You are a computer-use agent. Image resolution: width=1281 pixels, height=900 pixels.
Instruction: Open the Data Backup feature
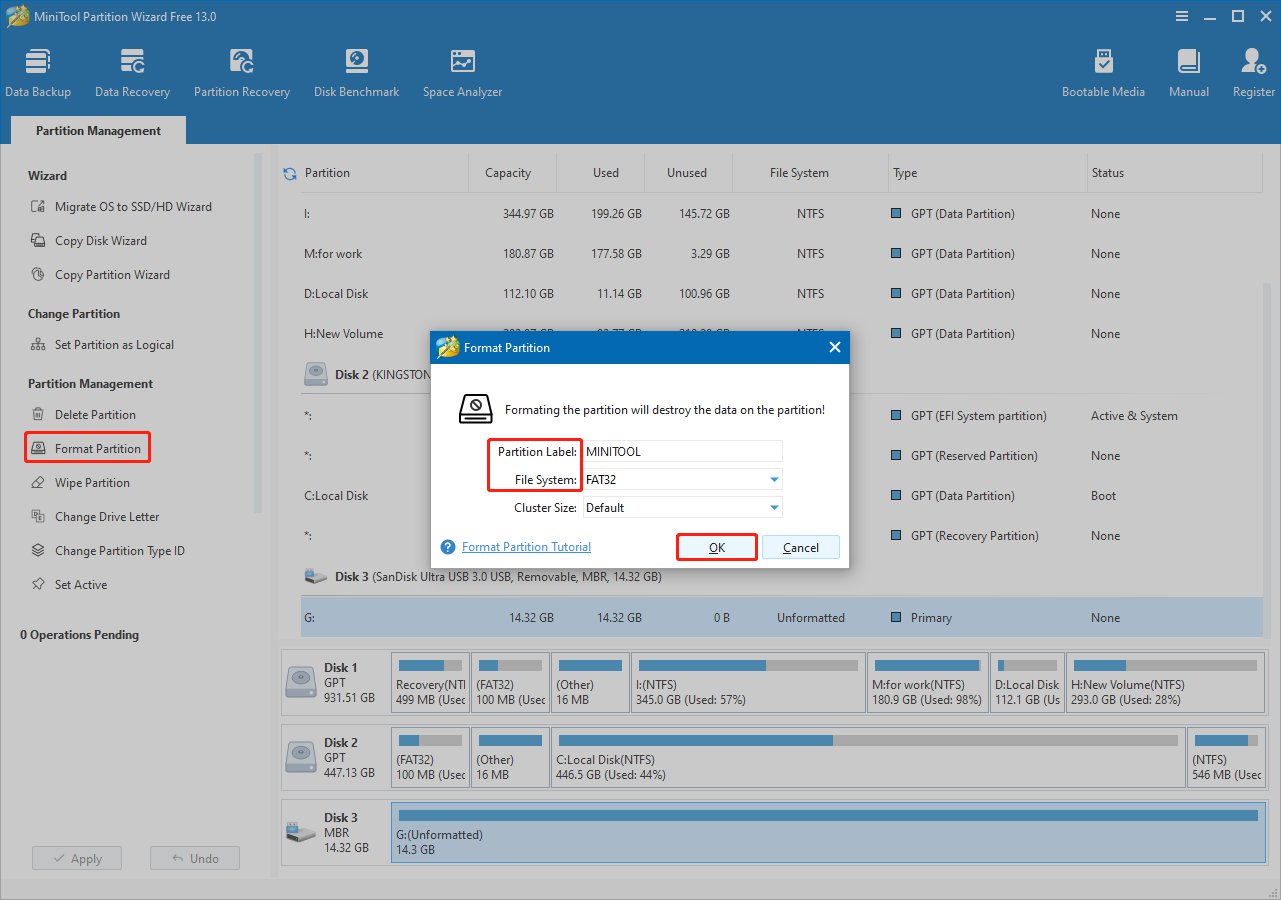(38, 70)
